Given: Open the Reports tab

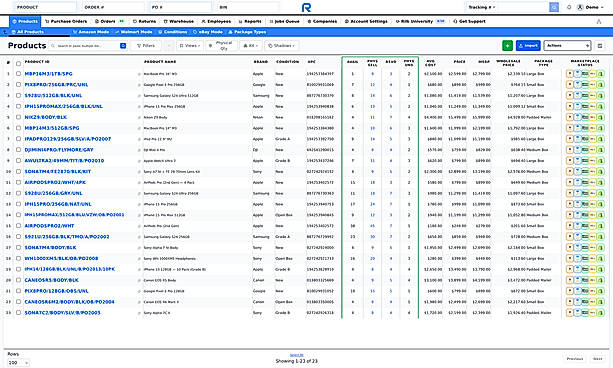Looking at the screenshot, I should tap(250, 22).
